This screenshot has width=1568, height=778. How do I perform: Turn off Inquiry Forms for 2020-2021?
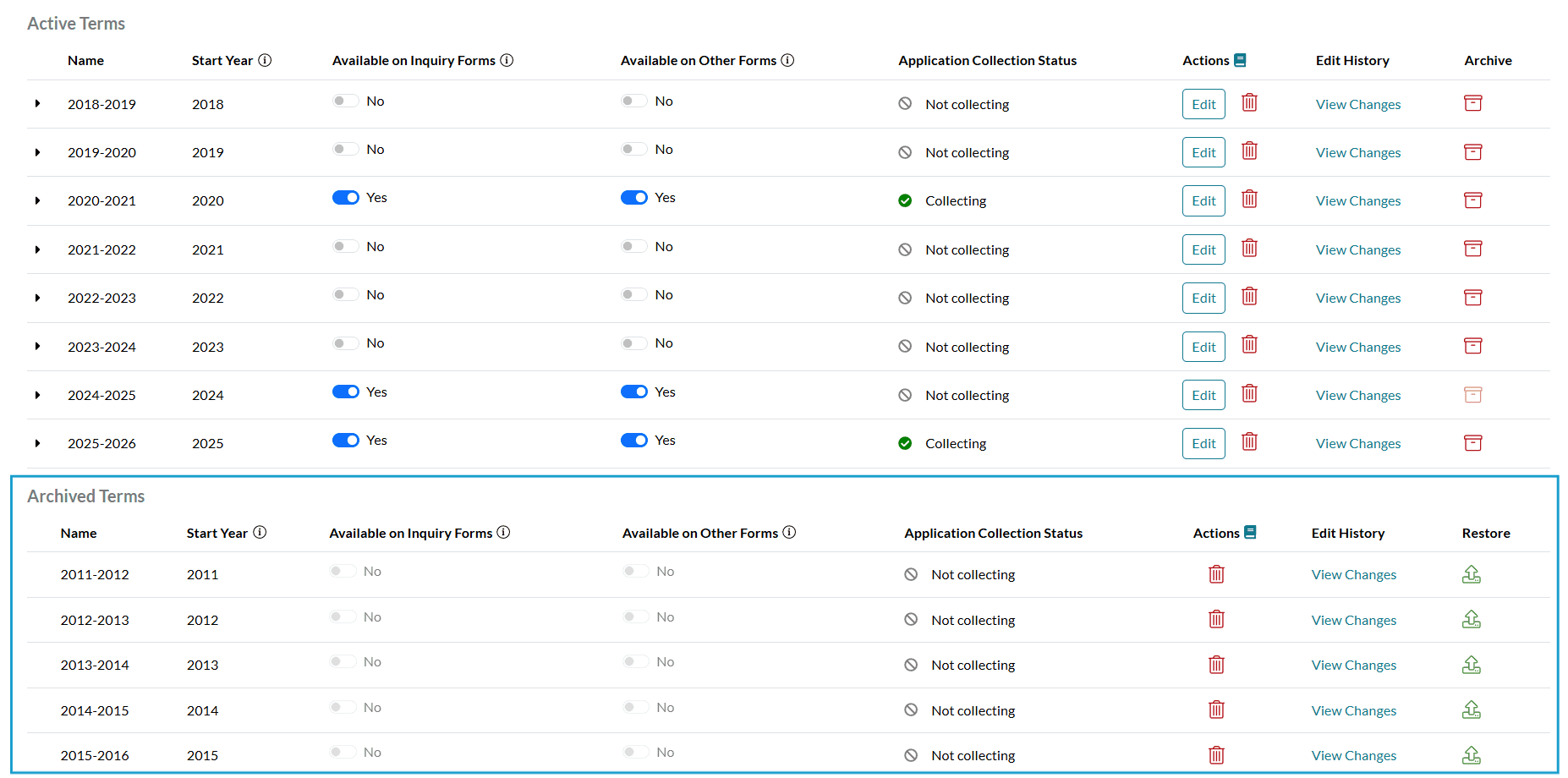point(346,197)
